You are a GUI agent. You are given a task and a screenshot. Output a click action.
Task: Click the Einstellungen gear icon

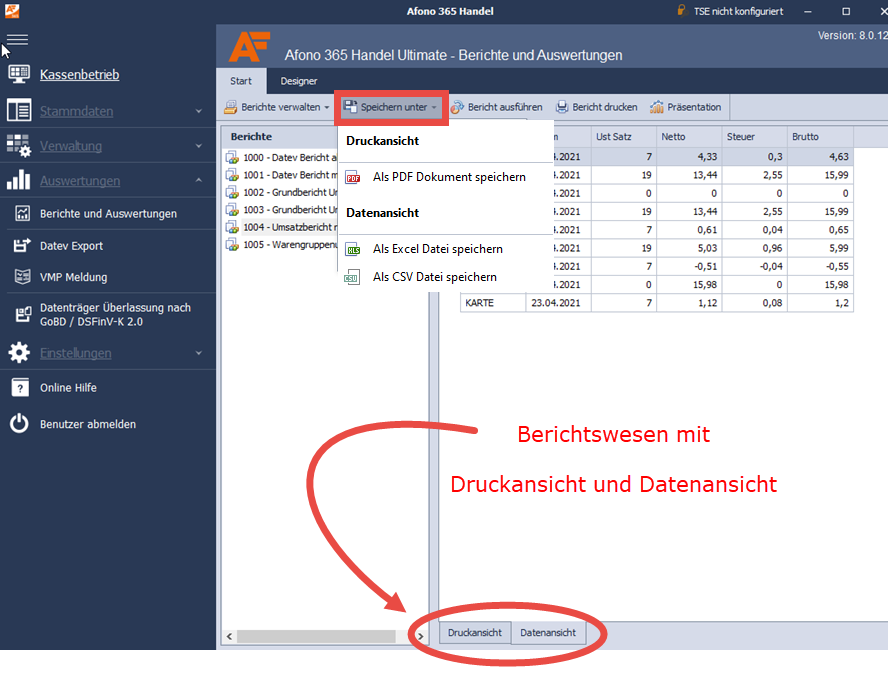[19, 352]
